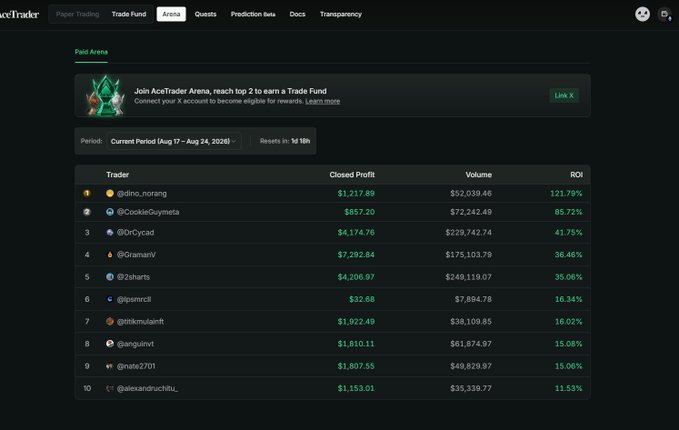Click @anguinvt's avatar icon
Image resolution: width=679 pixels, height=430 pixels.
[110, 343]
